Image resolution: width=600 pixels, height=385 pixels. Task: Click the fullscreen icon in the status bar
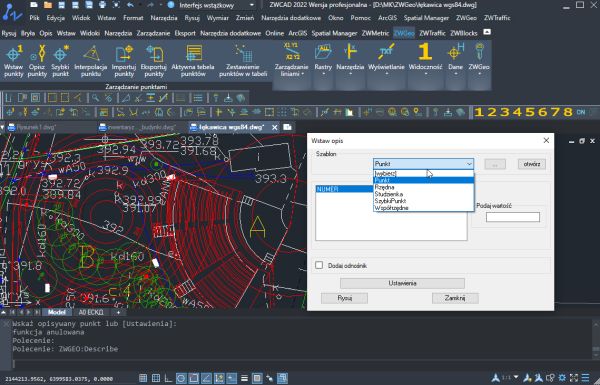point(574,378)
